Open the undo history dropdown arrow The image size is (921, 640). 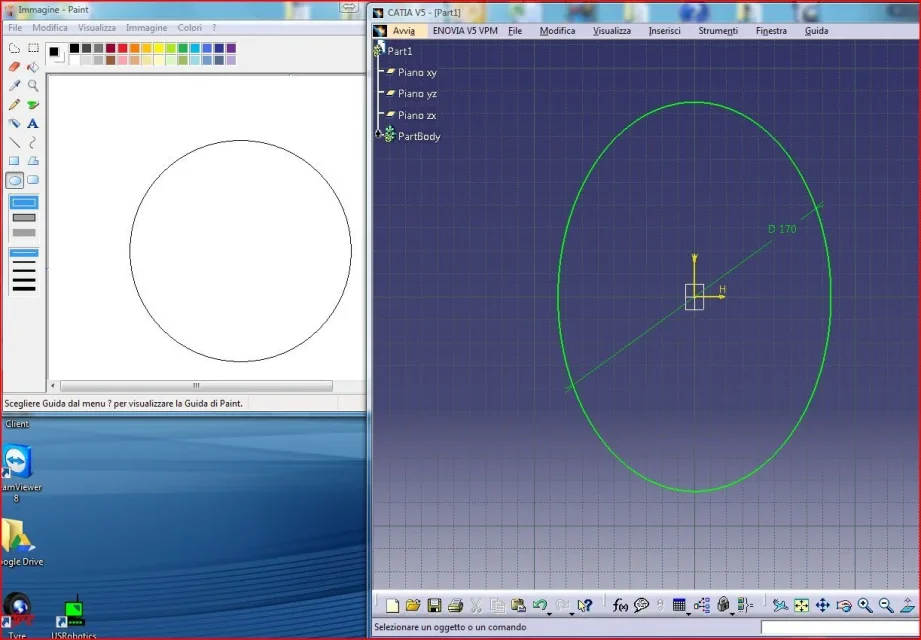pyautogui.click(x=549, y=614)
